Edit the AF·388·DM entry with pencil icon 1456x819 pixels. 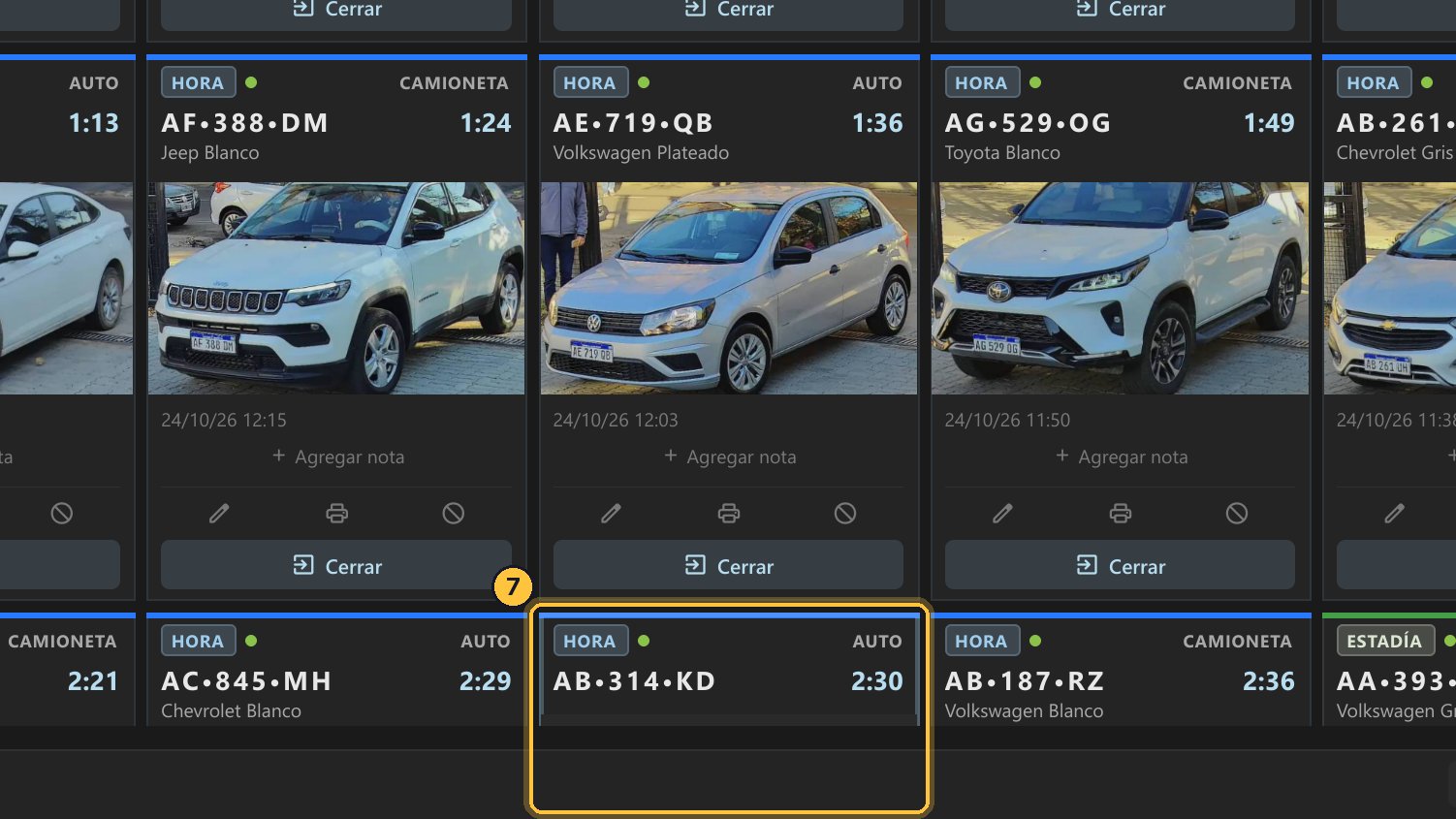[219, 513]
